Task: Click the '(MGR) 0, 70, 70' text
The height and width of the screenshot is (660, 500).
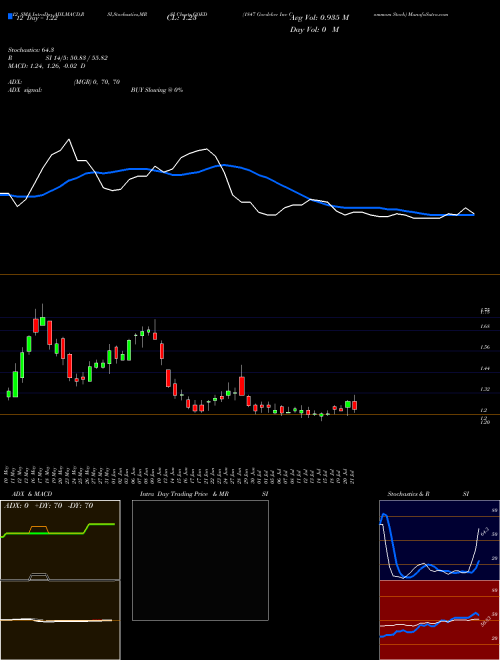Action: (x=97, y=82)
